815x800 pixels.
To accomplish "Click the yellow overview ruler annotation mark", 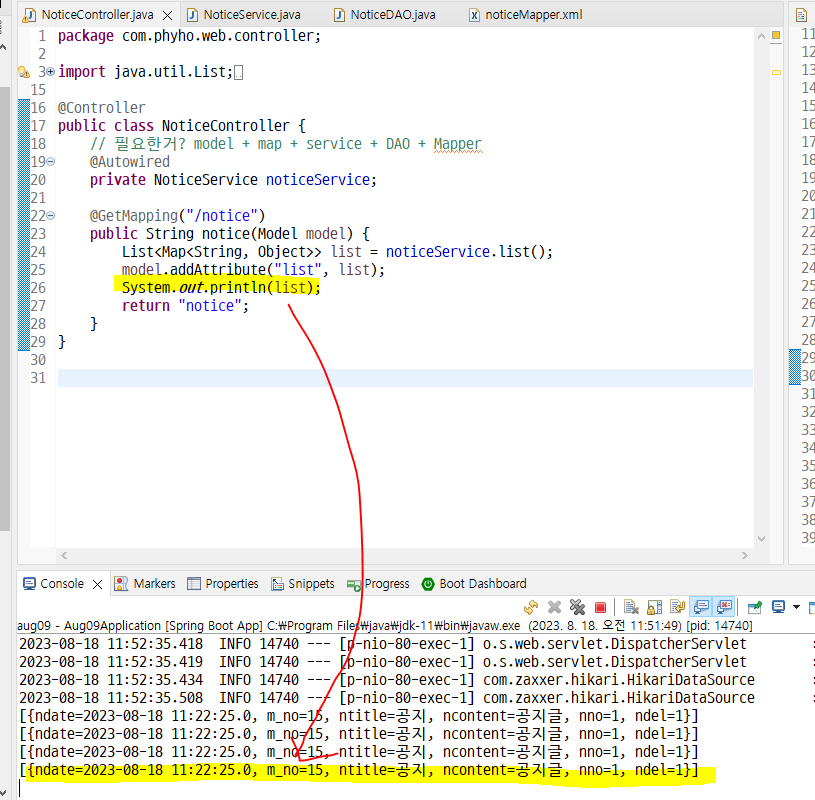I will (776, 73).
